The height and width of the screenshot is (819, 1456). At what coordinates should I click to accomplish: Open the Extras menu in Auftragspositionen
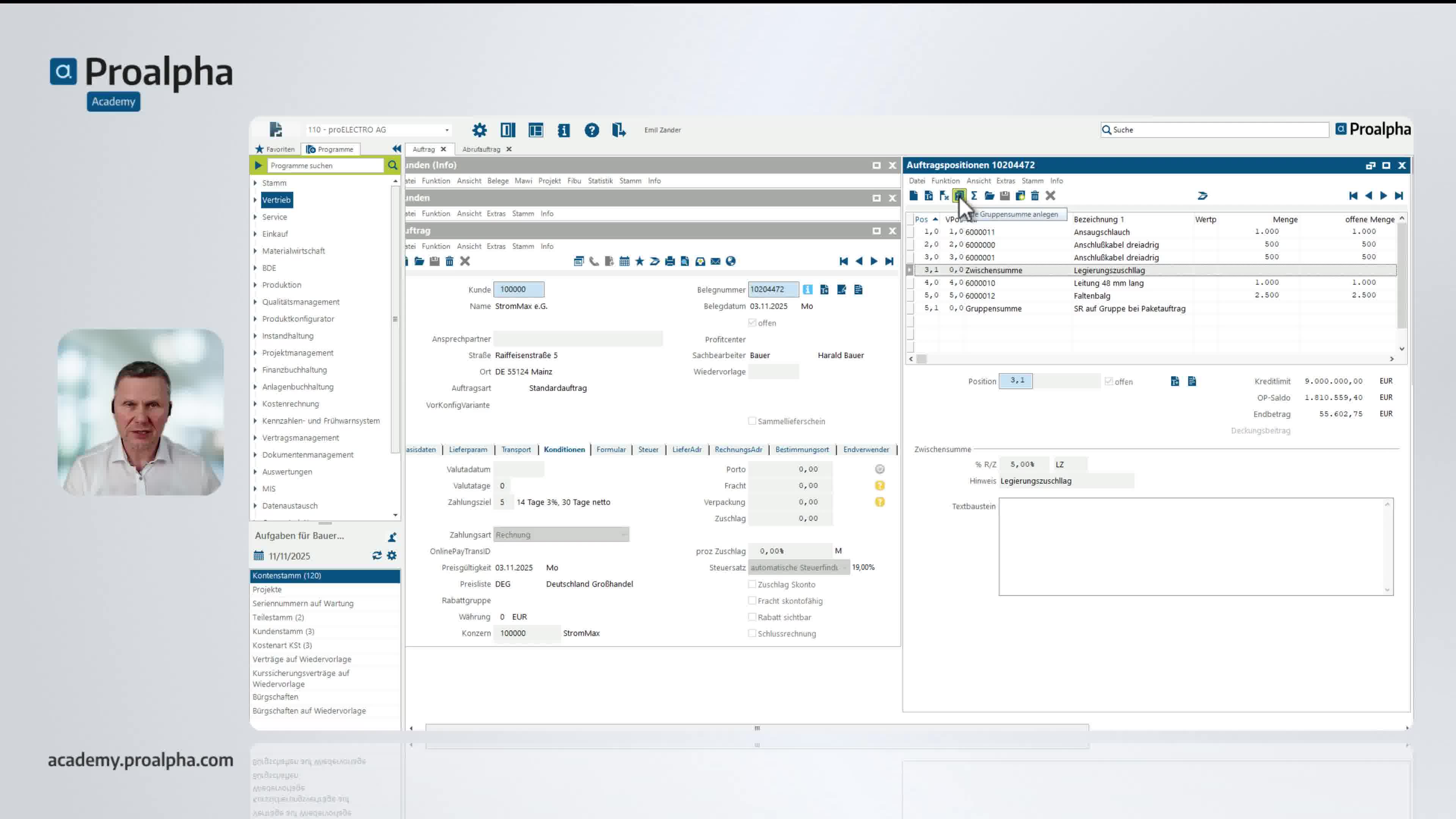point(1005,181)
